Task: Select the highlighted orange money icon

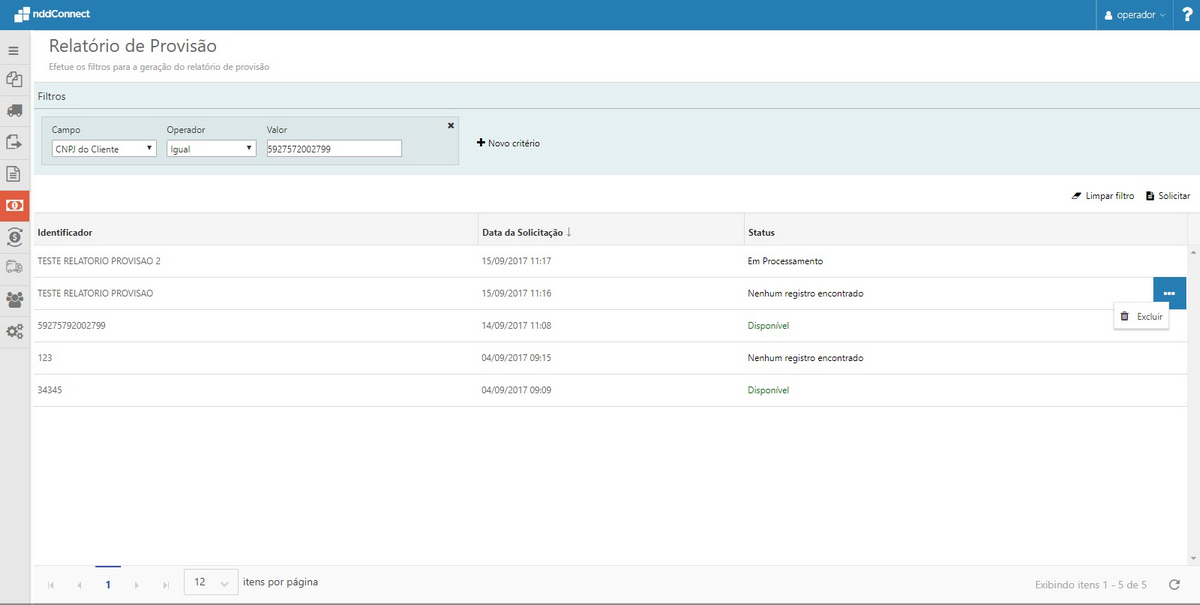Action: pos(15,205)
